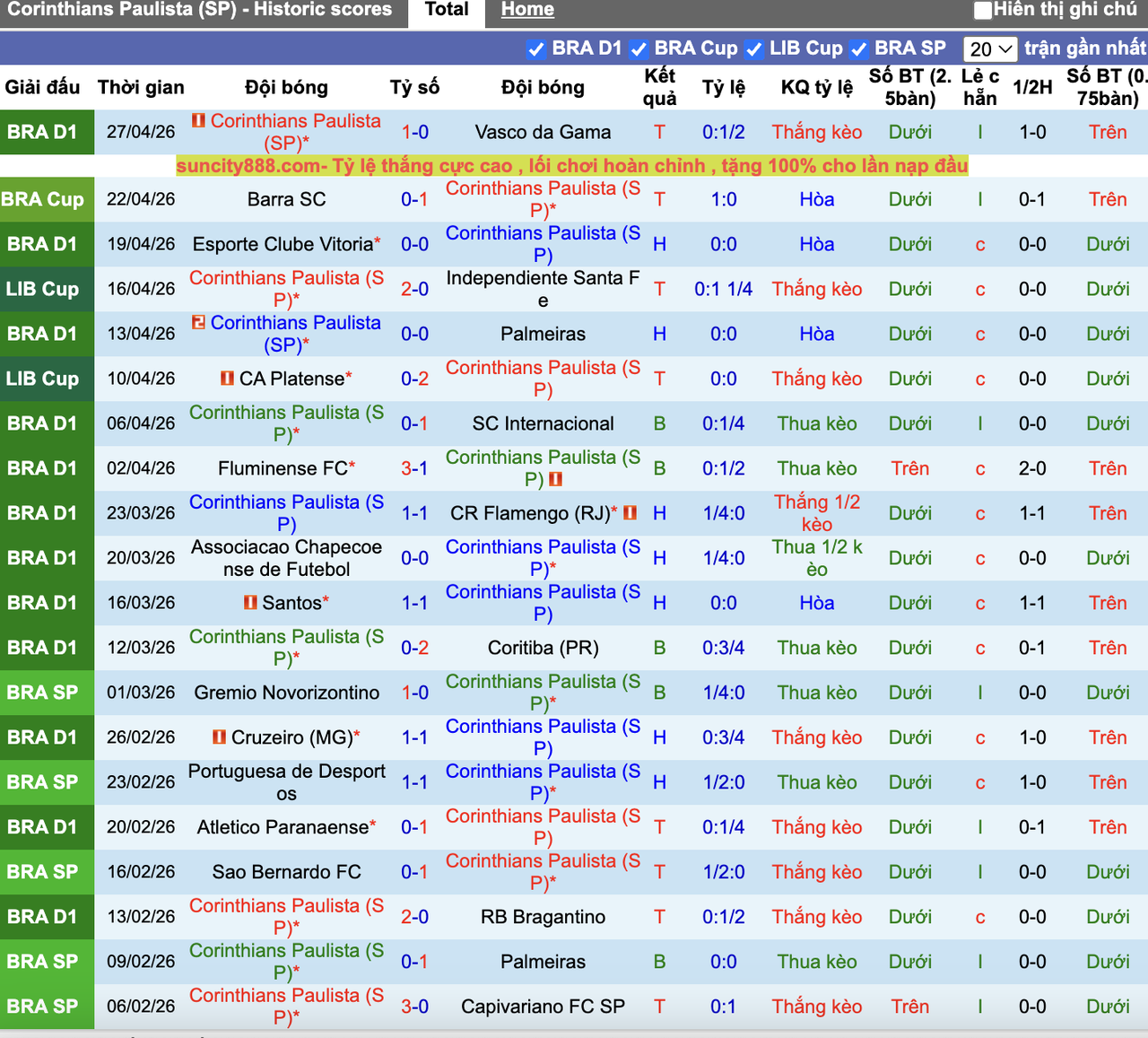Uncheck the LIB Cup filter checkbox
The height and width of the screenshot is (1038, 1148).
coord(754,49)
